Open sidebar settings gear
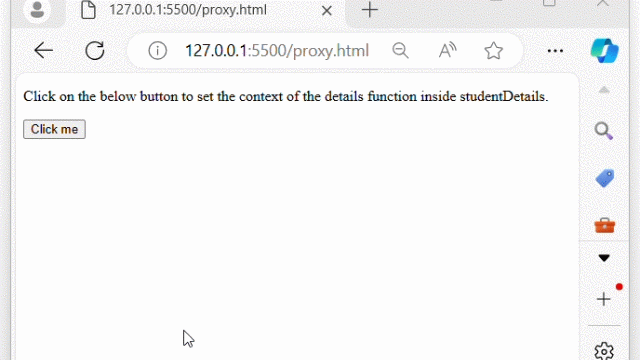 point(604,351)
